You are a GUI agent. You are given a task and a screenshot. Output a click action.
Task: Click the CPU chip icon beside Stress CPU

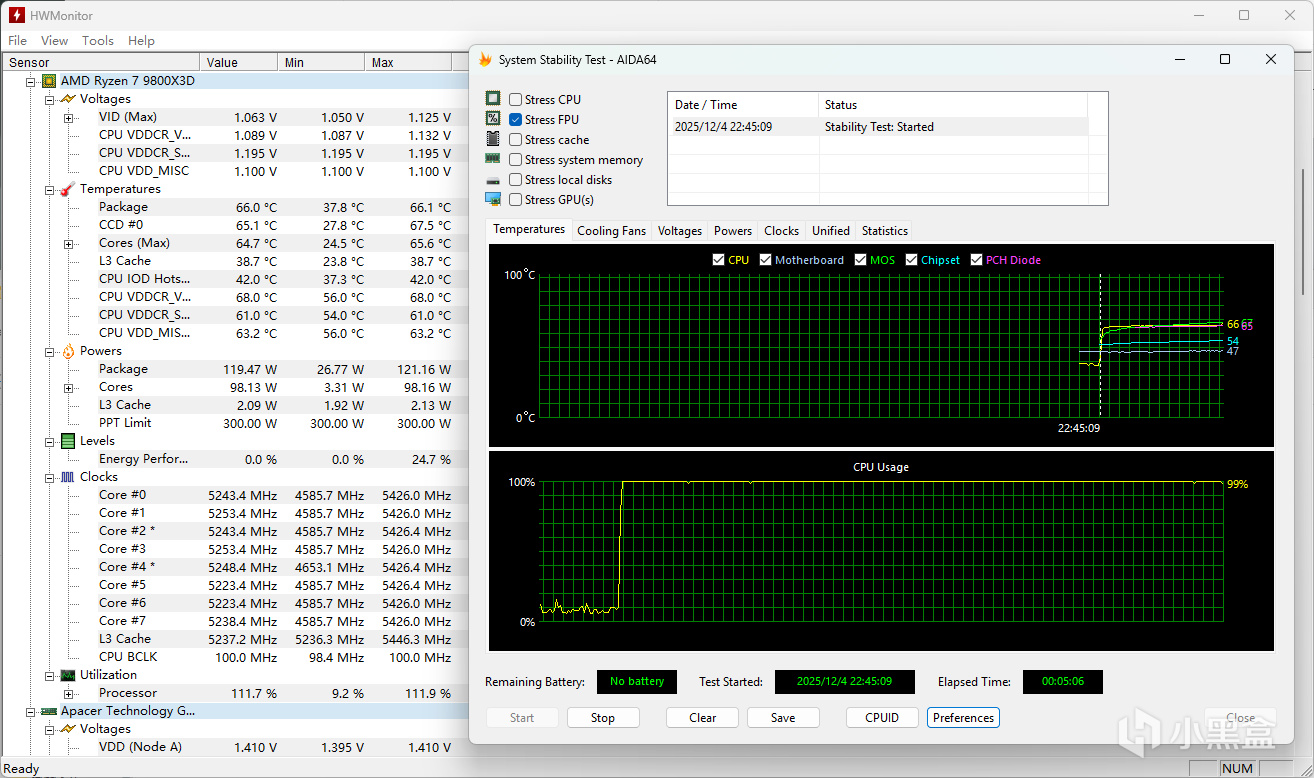[x=493, y=99]
